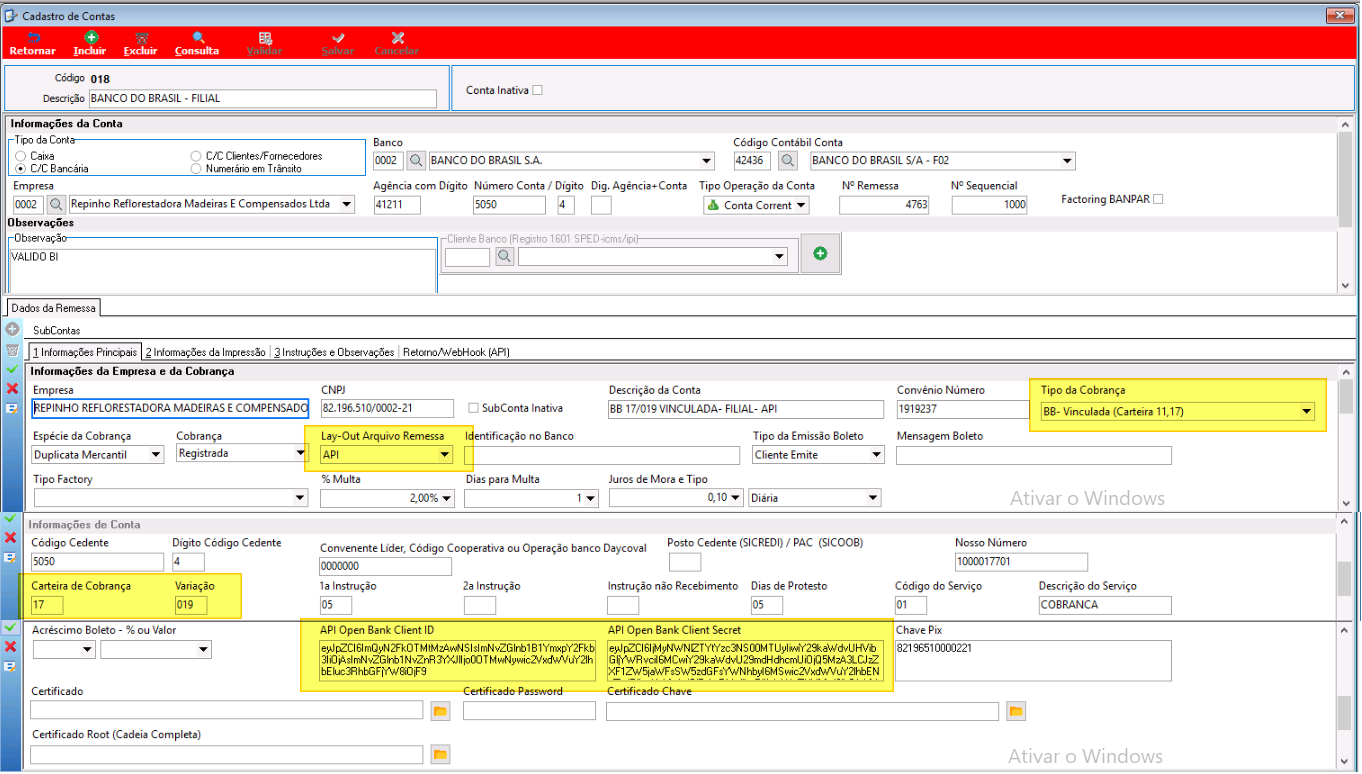Open bank lookup magnifier beside Banco code 0002
The width and height of the screenshot is (1362, 774).
click(x=415, y=161)
